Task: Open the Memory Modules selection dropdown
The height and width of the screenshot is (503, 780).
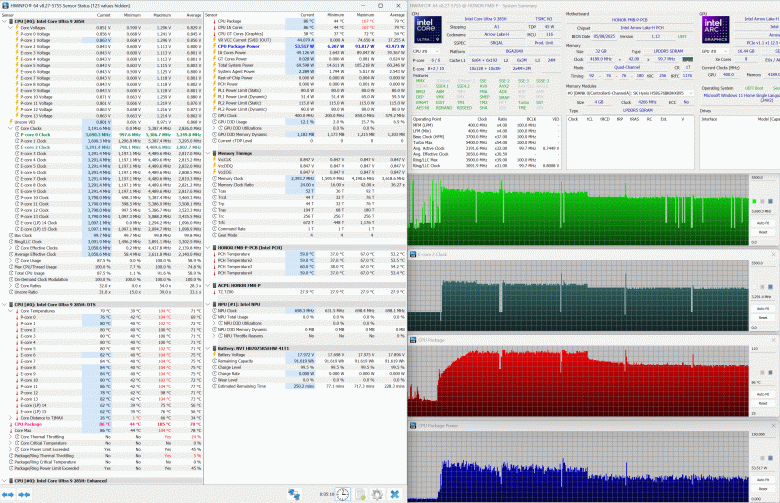Action: point(630,94)
